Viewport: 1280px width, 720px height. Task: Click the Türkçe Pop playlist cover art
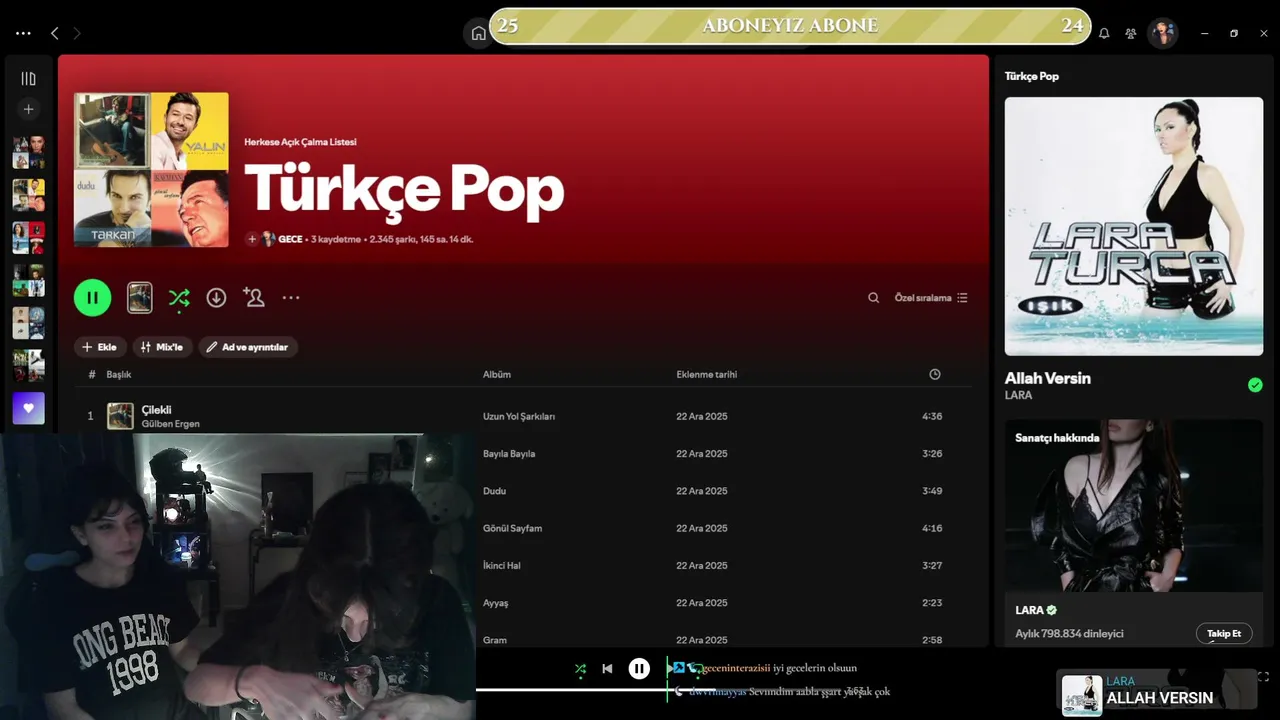[151, 170]
